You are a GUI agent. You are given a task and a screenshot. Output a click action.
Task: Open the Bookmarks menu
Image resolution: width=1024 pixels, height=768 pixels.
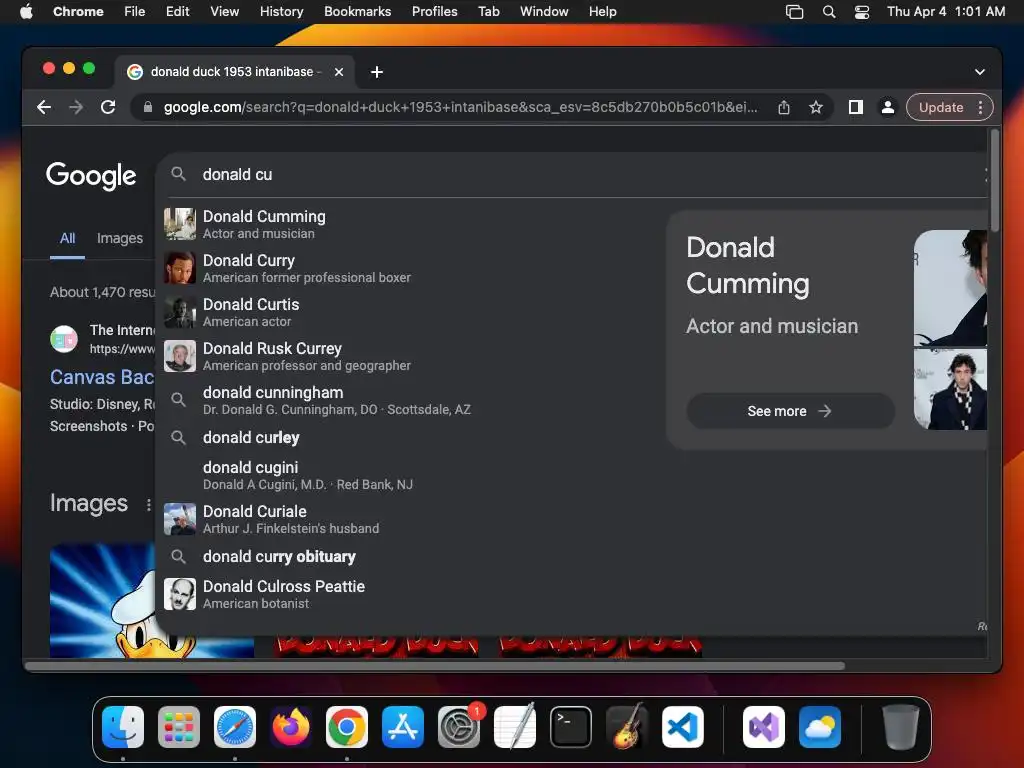(x=357, y=11)
